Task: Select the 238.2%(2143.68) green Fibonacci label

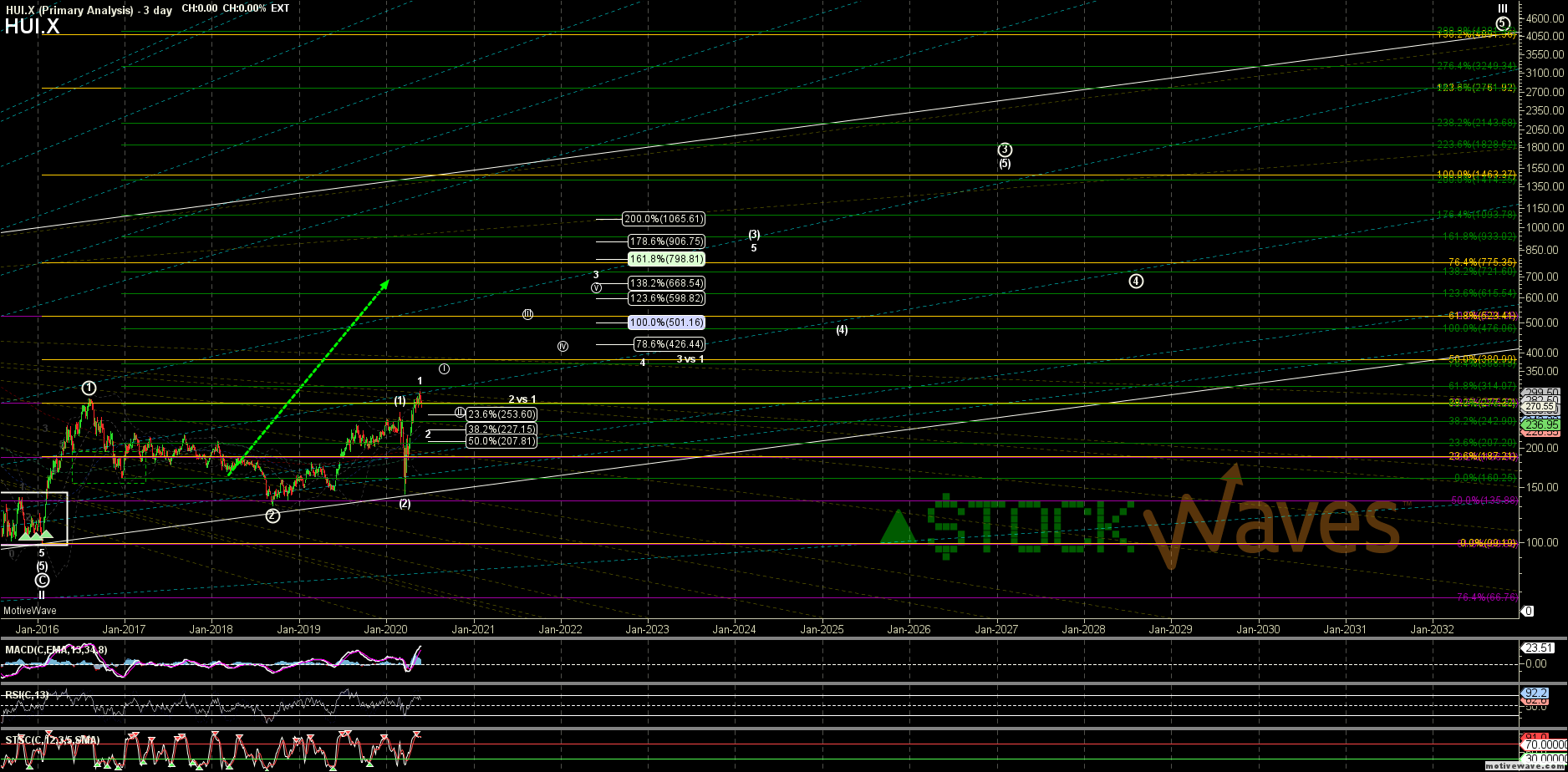Action: [1476, 123]
